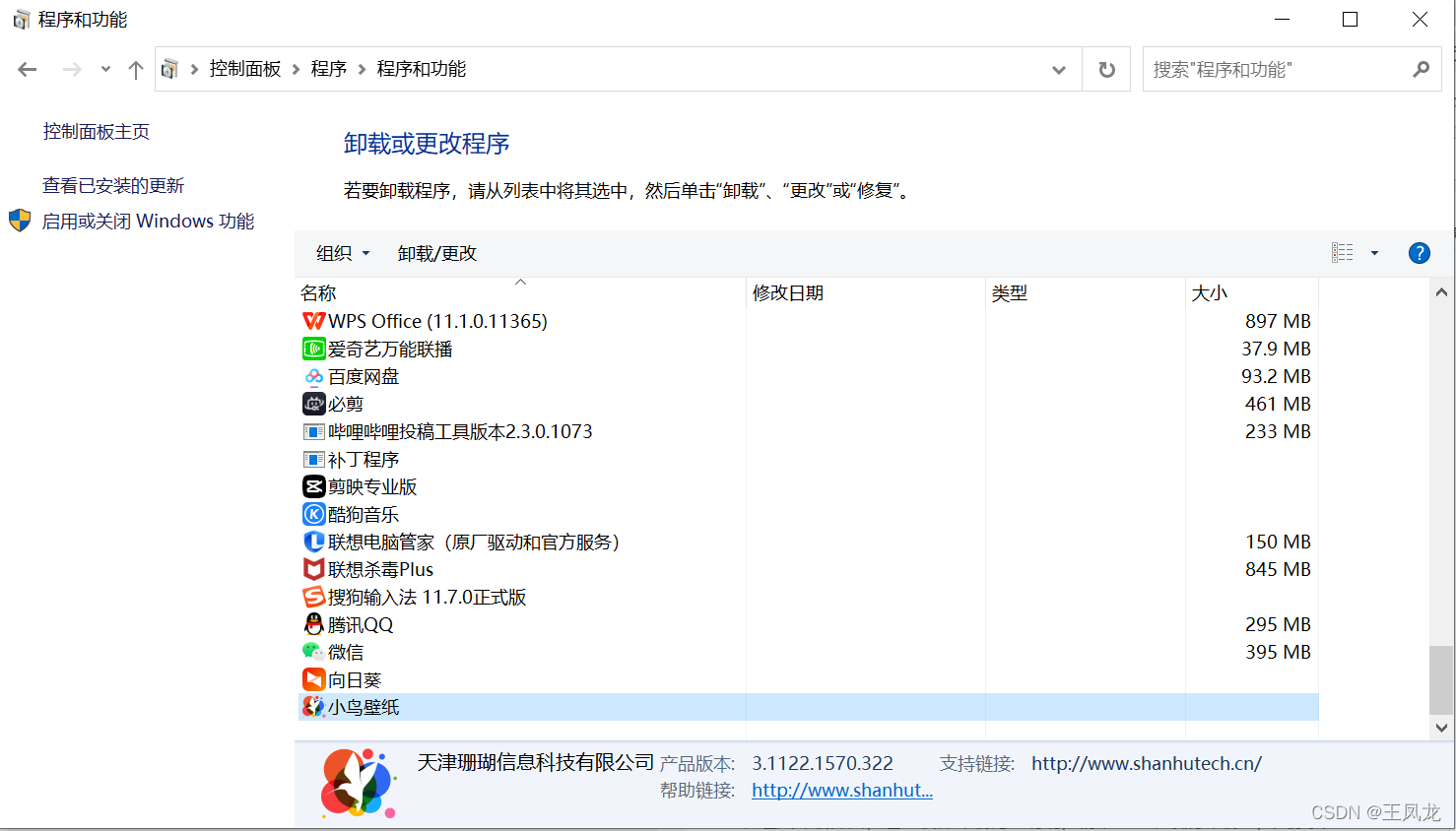This screenshot has height=831, width=1456.
Task: Open the http://www.shanhut... help link
Action: click(x=842, y=790)
